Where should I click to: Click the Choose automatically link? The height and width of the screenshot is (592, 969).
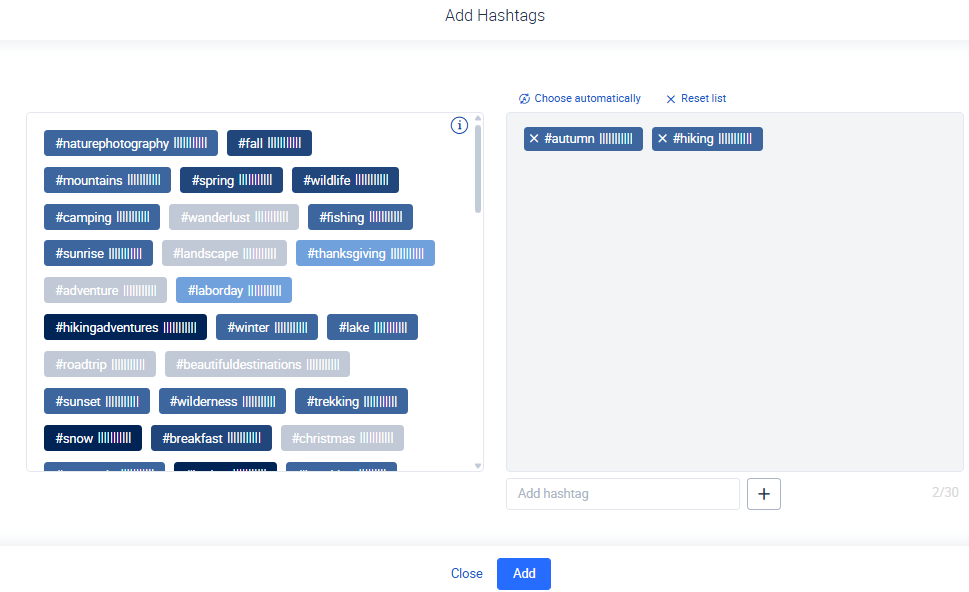click(x=587, y=98)
